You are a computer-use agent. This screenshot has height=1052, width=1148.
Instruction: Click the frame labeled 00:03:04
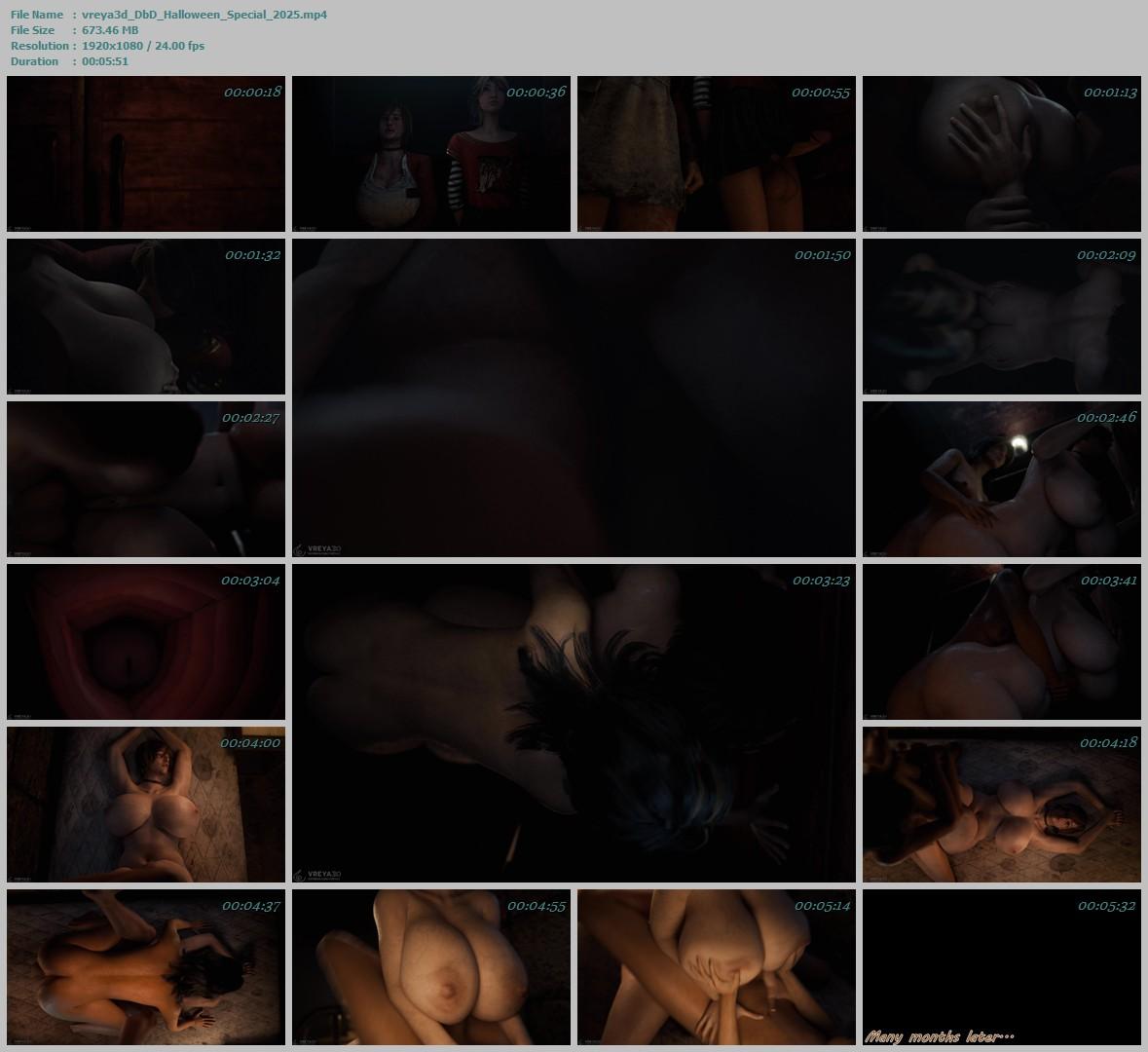tap(146, 641)
